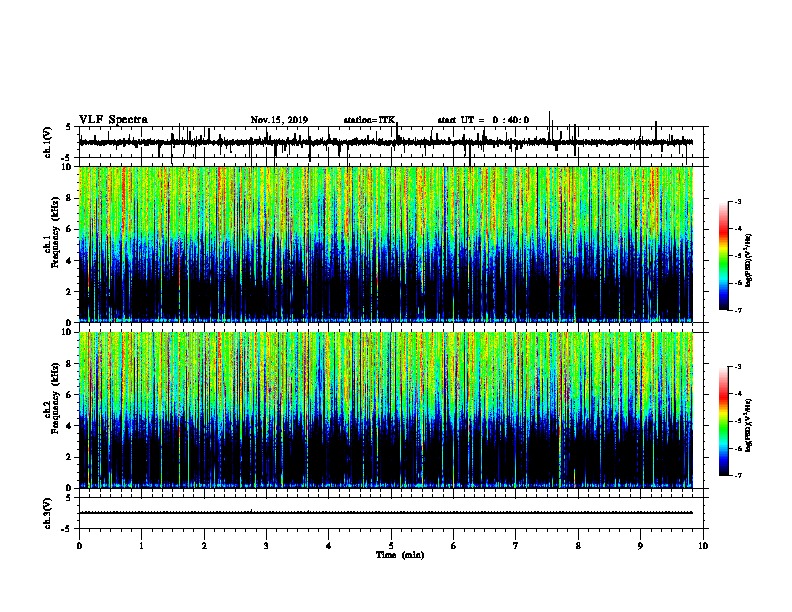This screenshot has height=612, width=792.
Task: Click the "-3" tick on ch.2 colorbar
Action: pyautogui.click(x=737, y=367)
